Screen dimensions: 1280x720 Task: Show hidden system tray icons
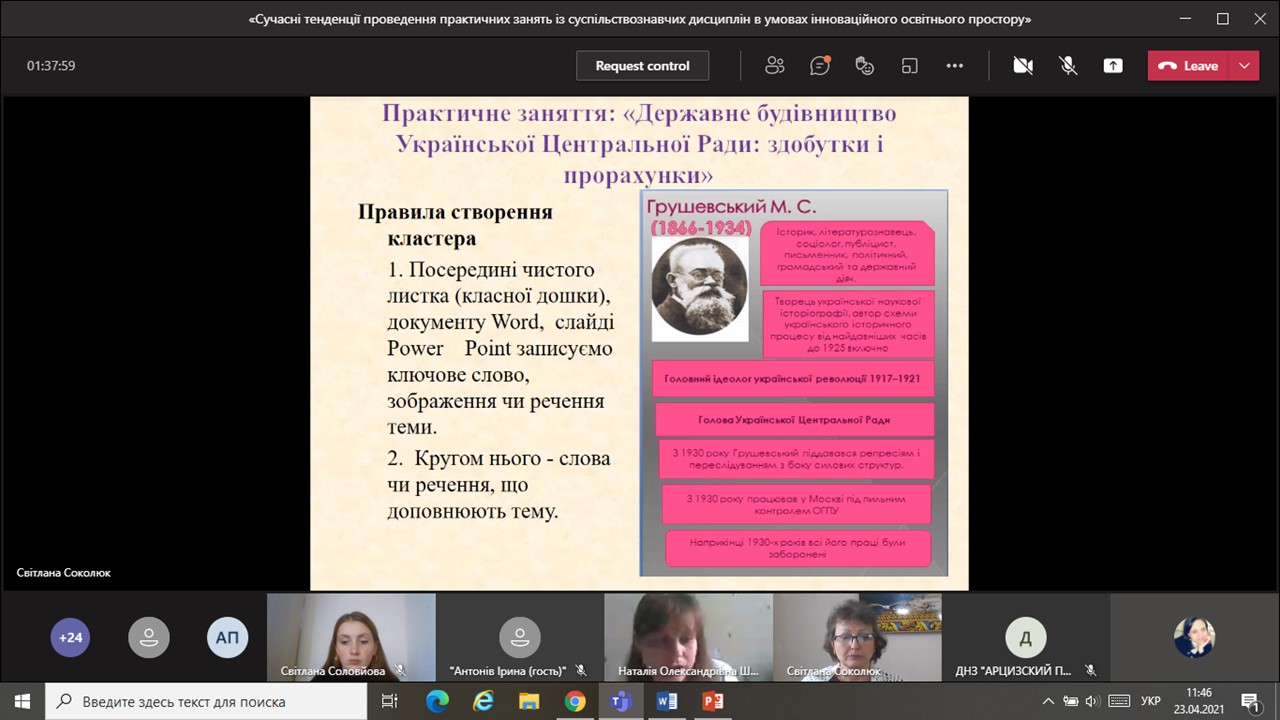coord(1048,701)
